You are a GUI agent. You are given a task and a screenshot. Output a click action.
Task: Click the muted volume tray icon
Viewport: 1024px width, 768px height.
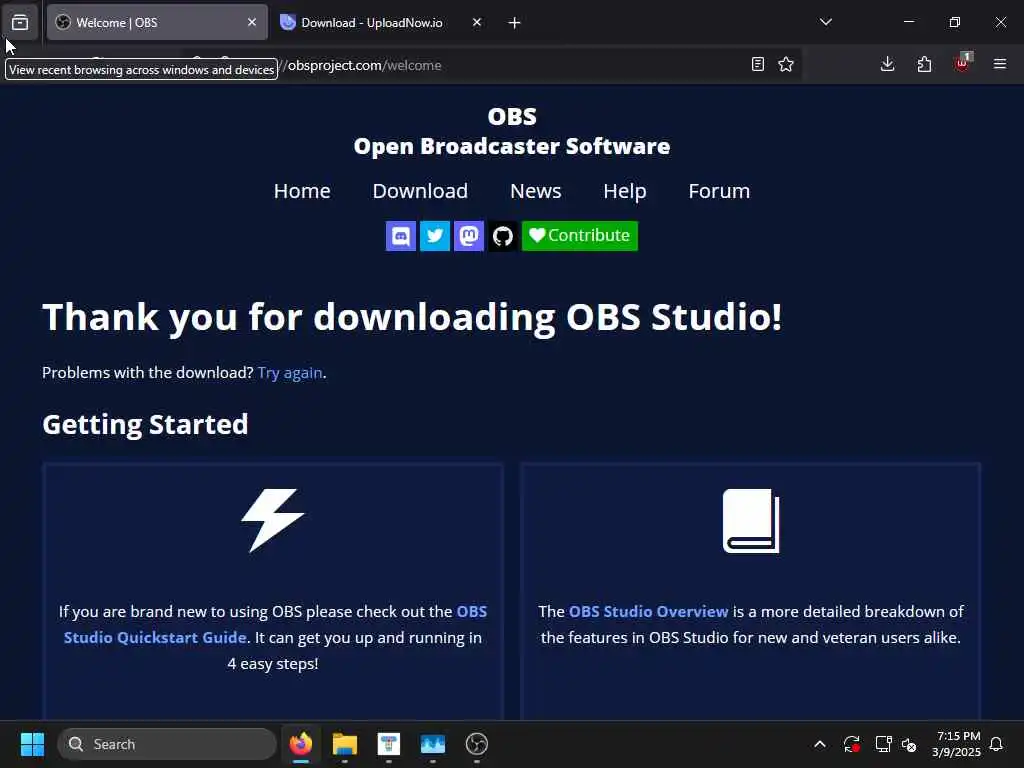[909, 744]
